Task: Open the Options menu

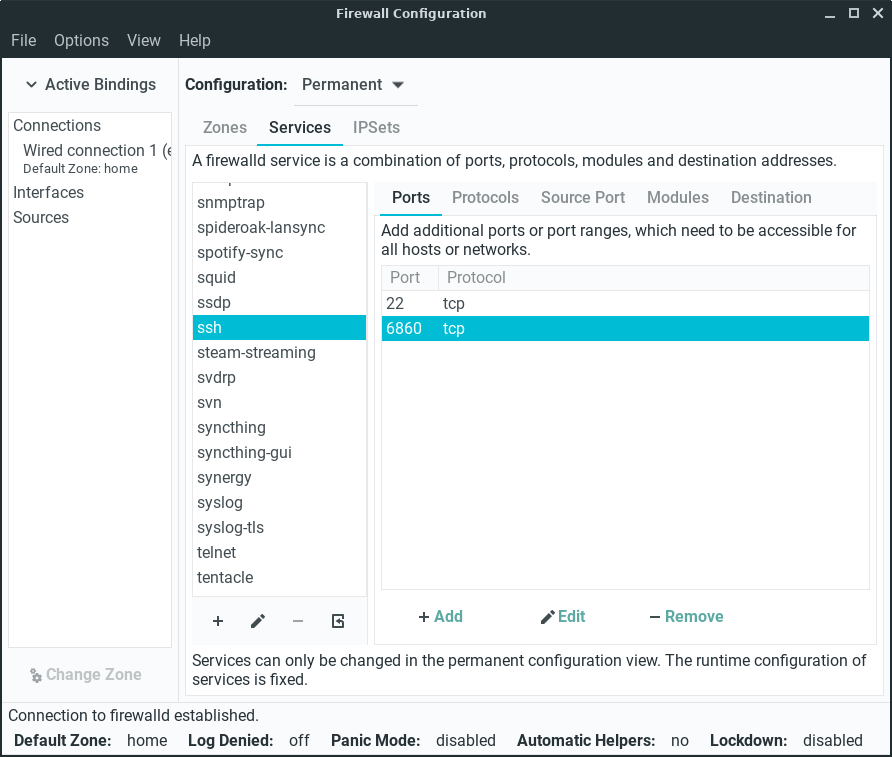Action: click(x=81, y=41)
